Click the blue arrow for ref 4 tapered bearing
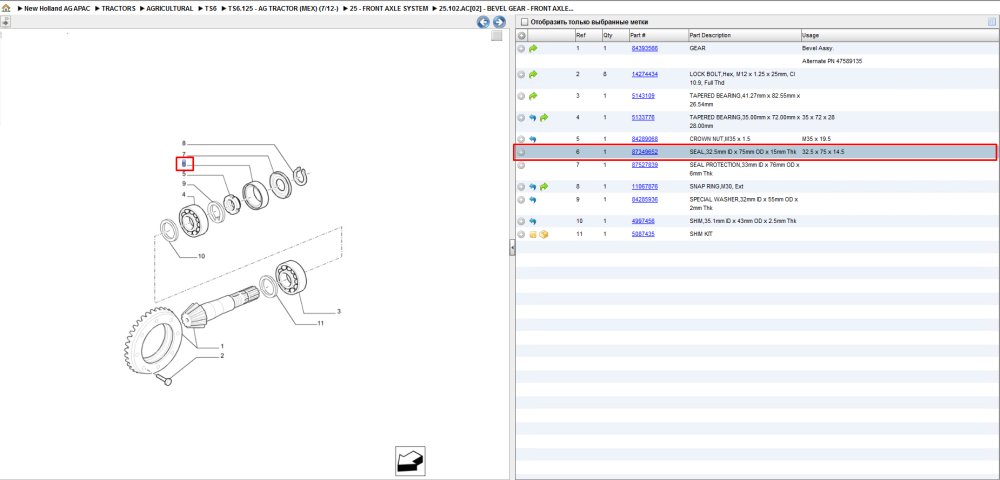The width and height of the screenshot is (1000, 480). (533, 118)
